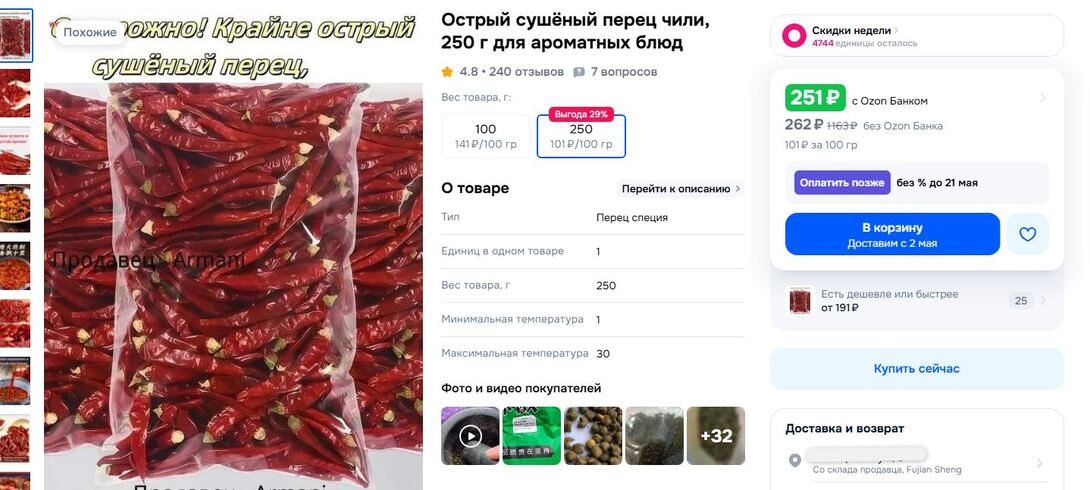The height and width of the screenshot is (490, 1090).
Task: Select the 250 g weight option
Action: [581, 136]
